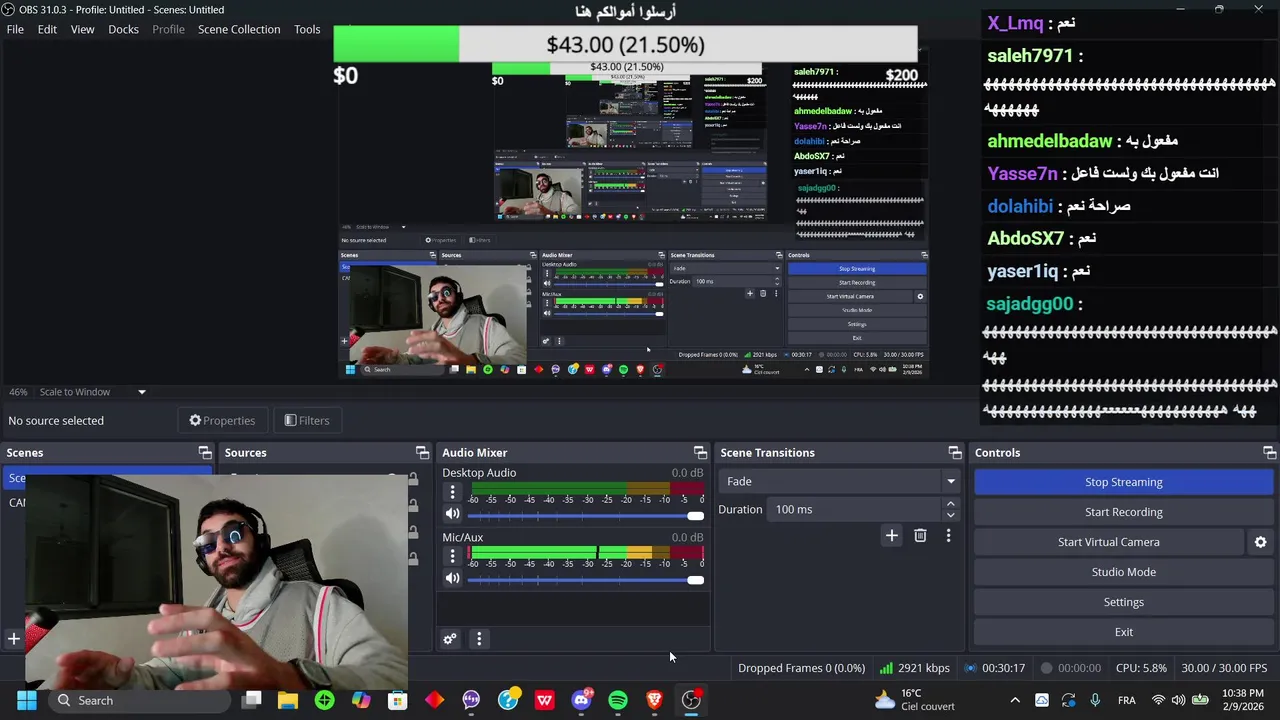1280x720 pixels.
Task: Show hidden tray icons chevron
Action: (1015, 700)
